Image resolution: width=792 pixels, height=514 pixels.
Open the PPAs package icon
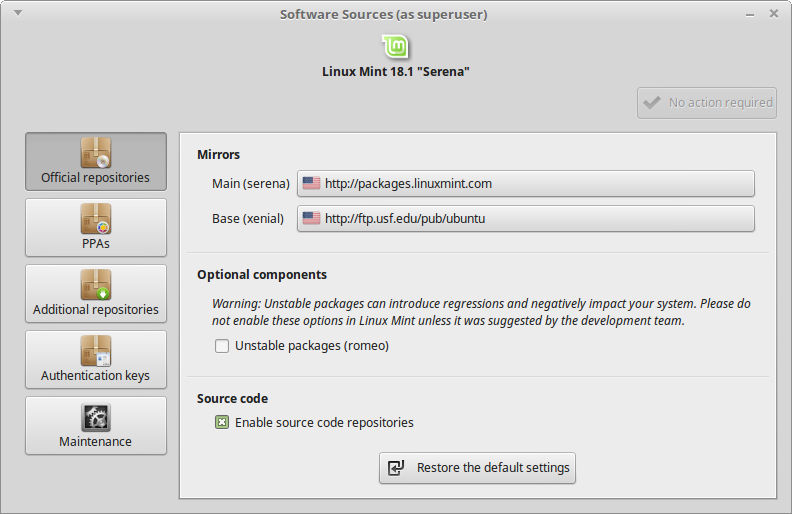96,218
